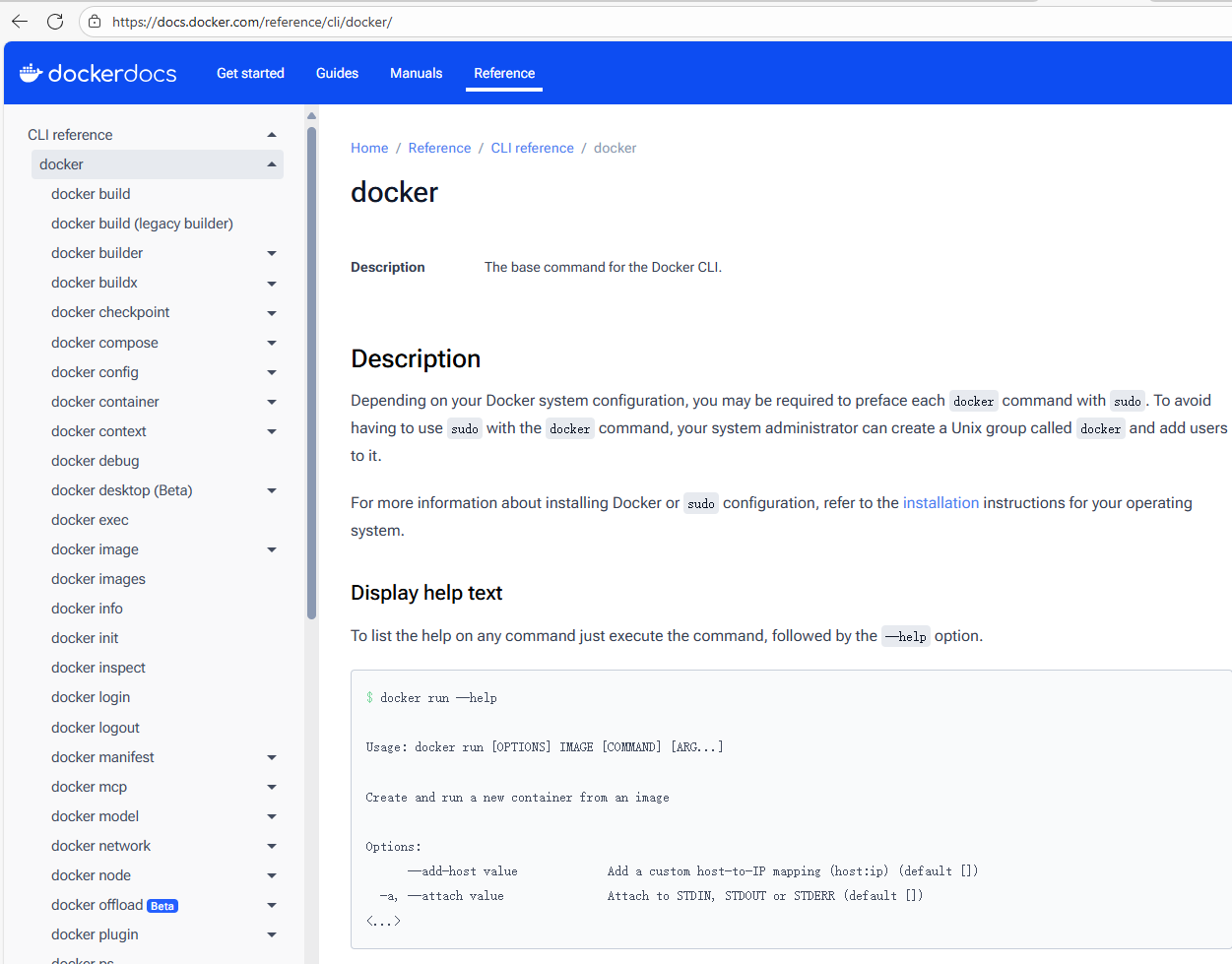Open docker build (legacy builder) page

pos(142,224)
